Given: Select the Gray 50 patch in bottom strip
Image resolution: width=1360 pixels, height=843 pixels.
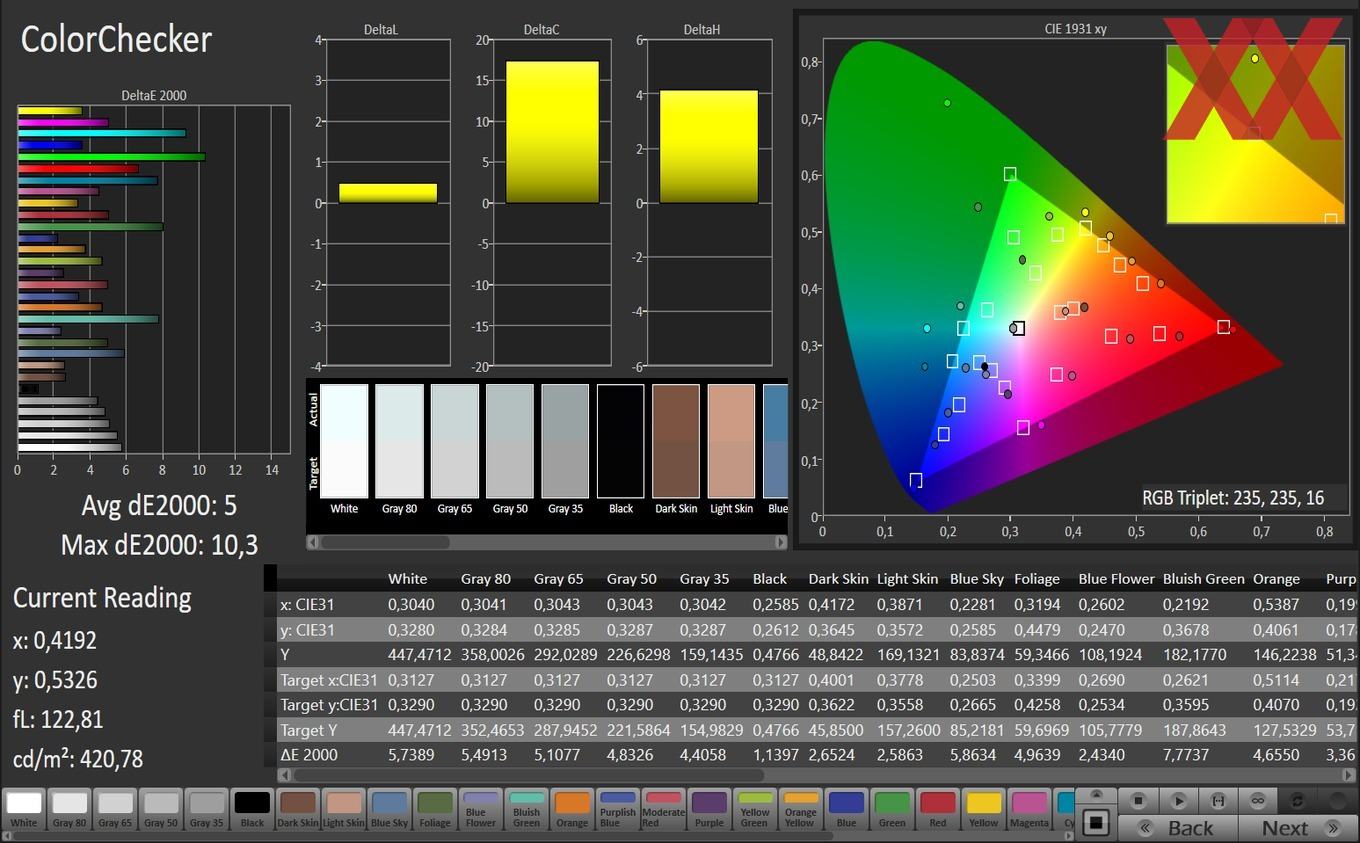Looking at the screenshot, I should pyautogui.click(x=160, y=809).
